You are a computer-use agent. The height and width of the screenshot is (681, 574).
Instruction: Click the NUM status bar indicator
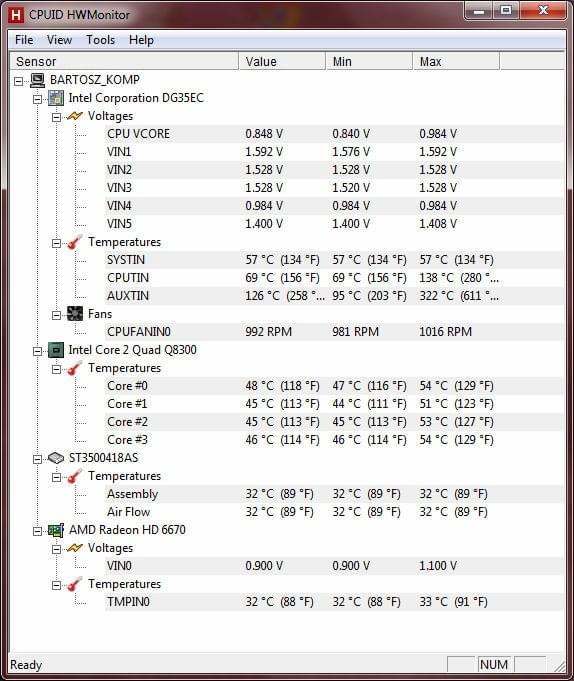click(x=494, y=664)
